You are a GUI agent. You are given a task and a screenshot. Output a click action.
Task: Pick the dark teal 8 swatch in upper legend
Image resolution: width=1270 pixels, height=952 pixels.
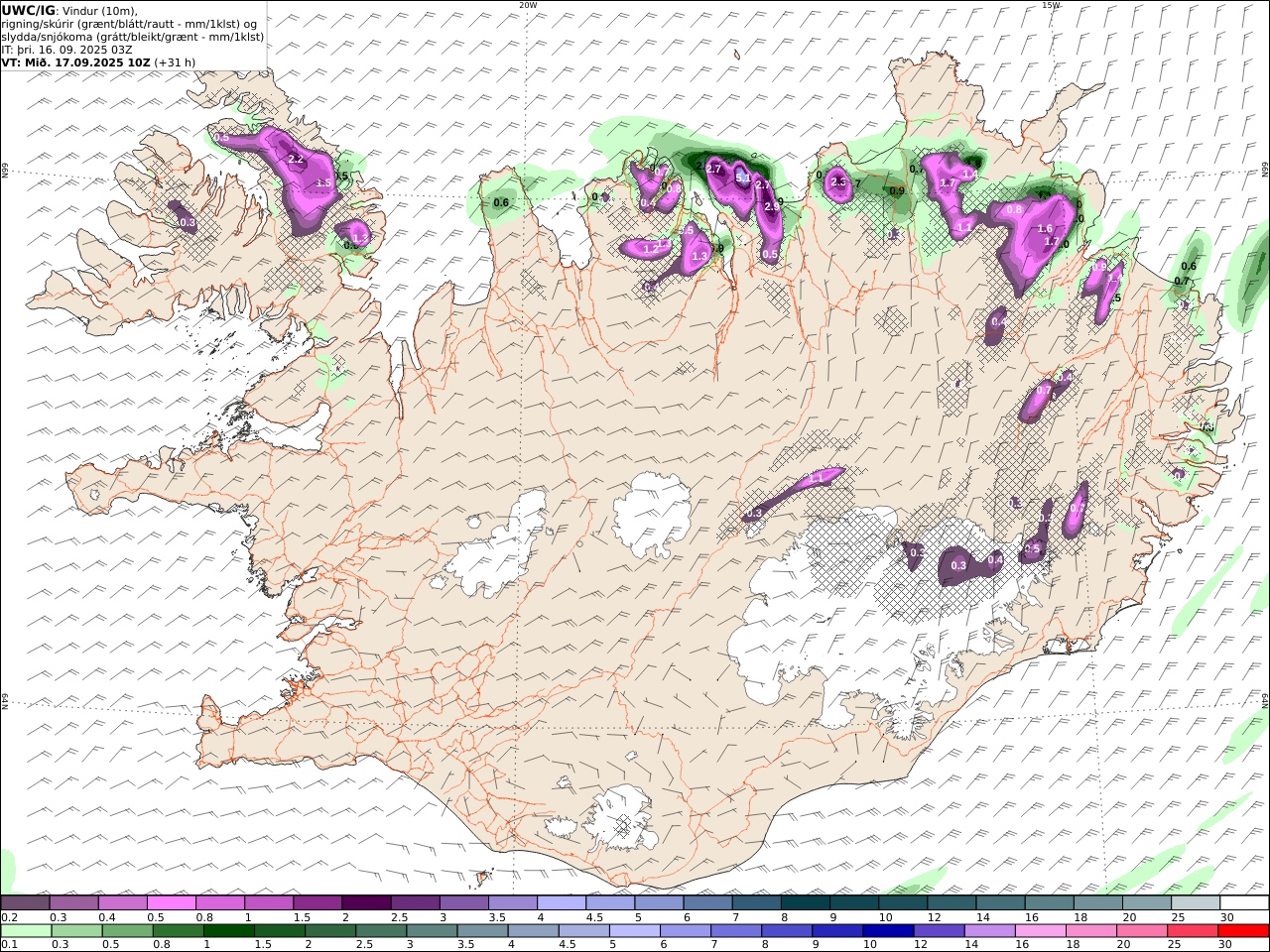click(x=805, y=903)
